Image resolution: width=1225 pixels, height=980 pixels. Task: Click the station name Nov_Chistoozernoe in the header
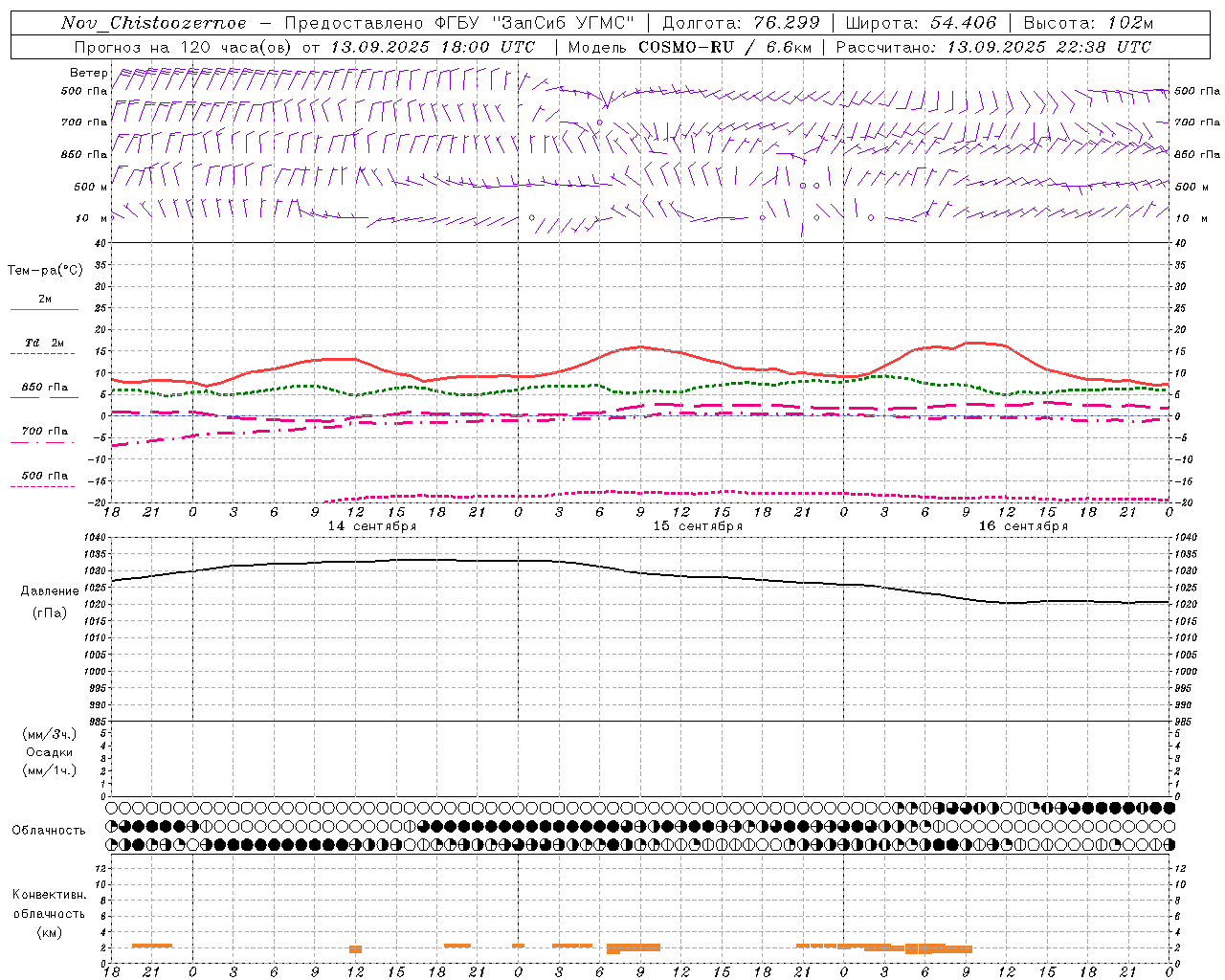tap(154, 23)
